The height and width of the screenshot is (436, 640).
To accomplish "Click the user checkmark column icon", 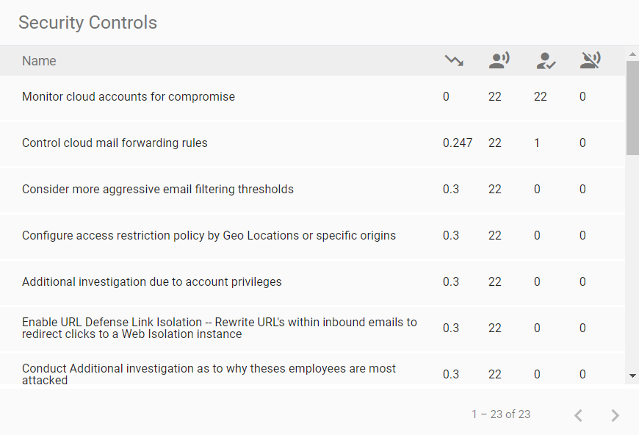I will pyautogui.click(x=546, y=61).
